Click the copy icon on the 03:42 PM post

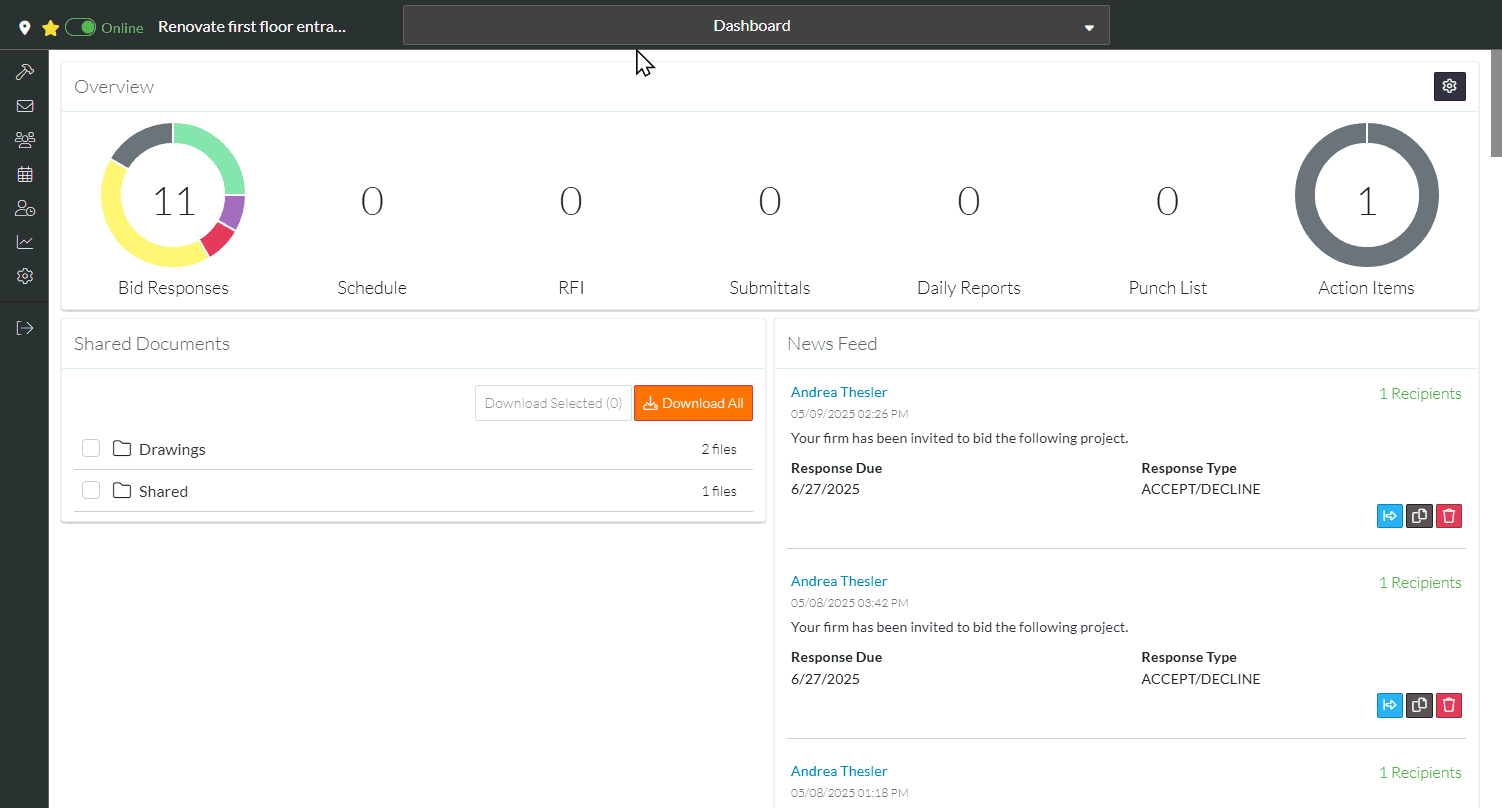coord(1418,706)
